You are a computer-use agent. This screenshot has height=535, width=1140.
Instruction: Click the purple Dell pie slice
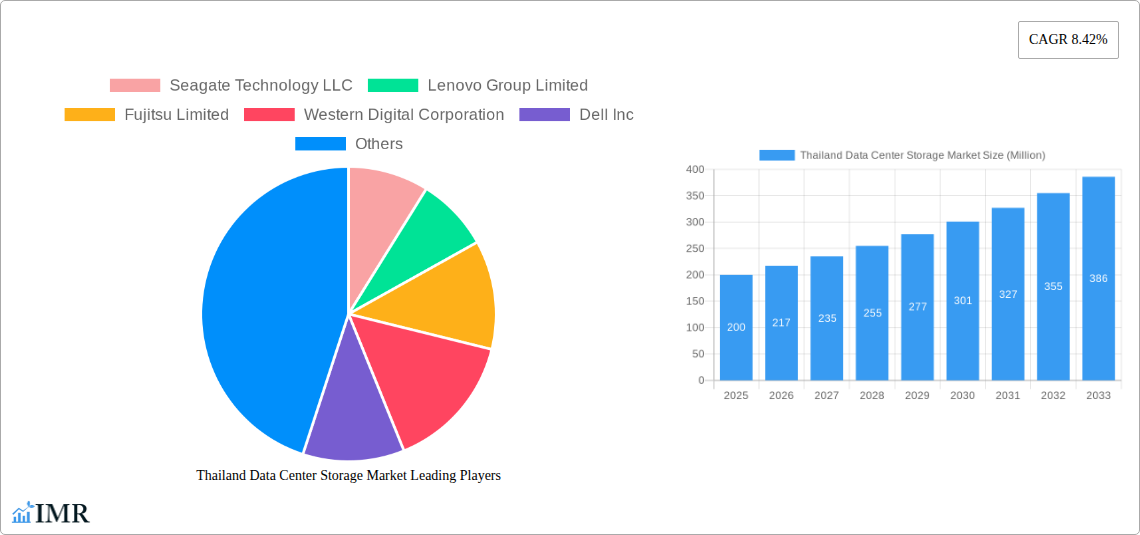pos(350,420)
